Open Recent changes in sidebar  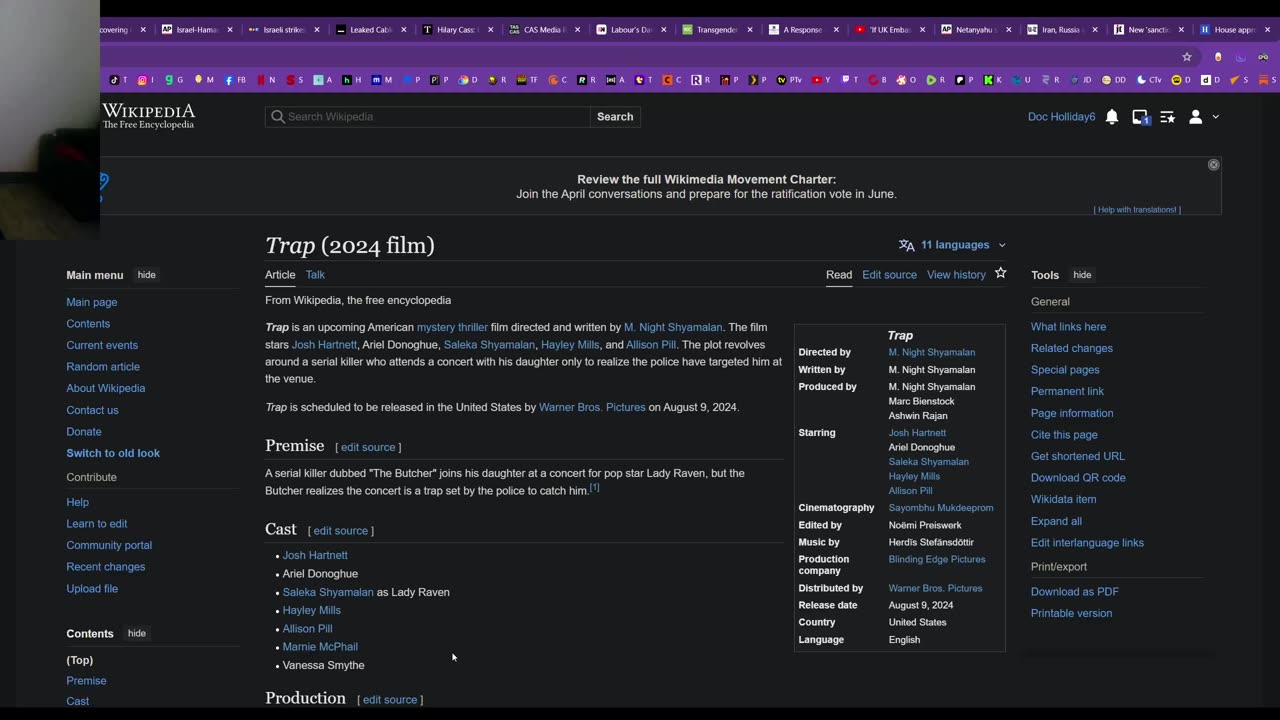(106, 567)
